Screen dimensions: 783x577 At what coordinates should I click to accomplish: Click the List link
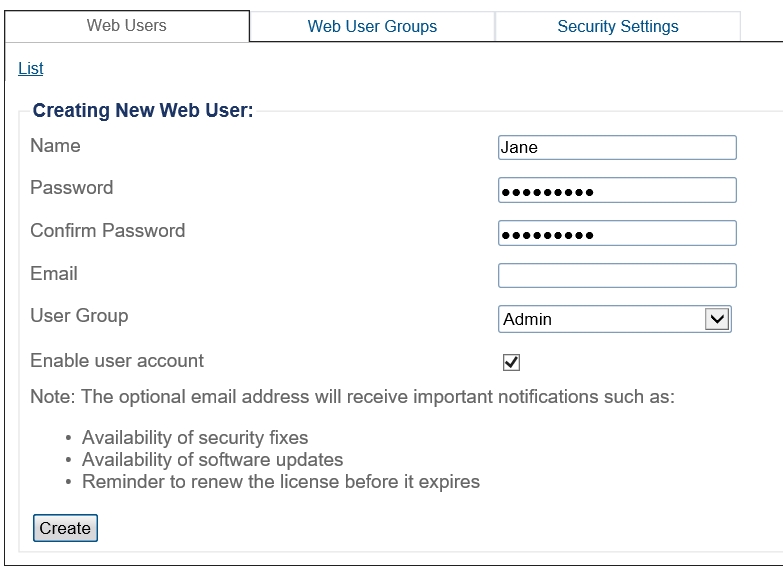31,69
